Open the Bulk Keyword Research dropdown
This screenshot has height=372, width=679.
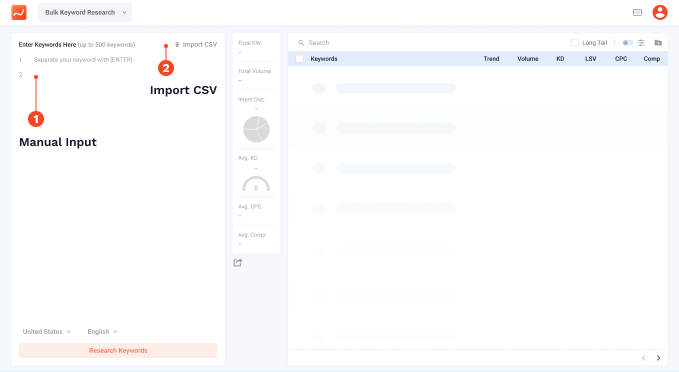(85, 13)
